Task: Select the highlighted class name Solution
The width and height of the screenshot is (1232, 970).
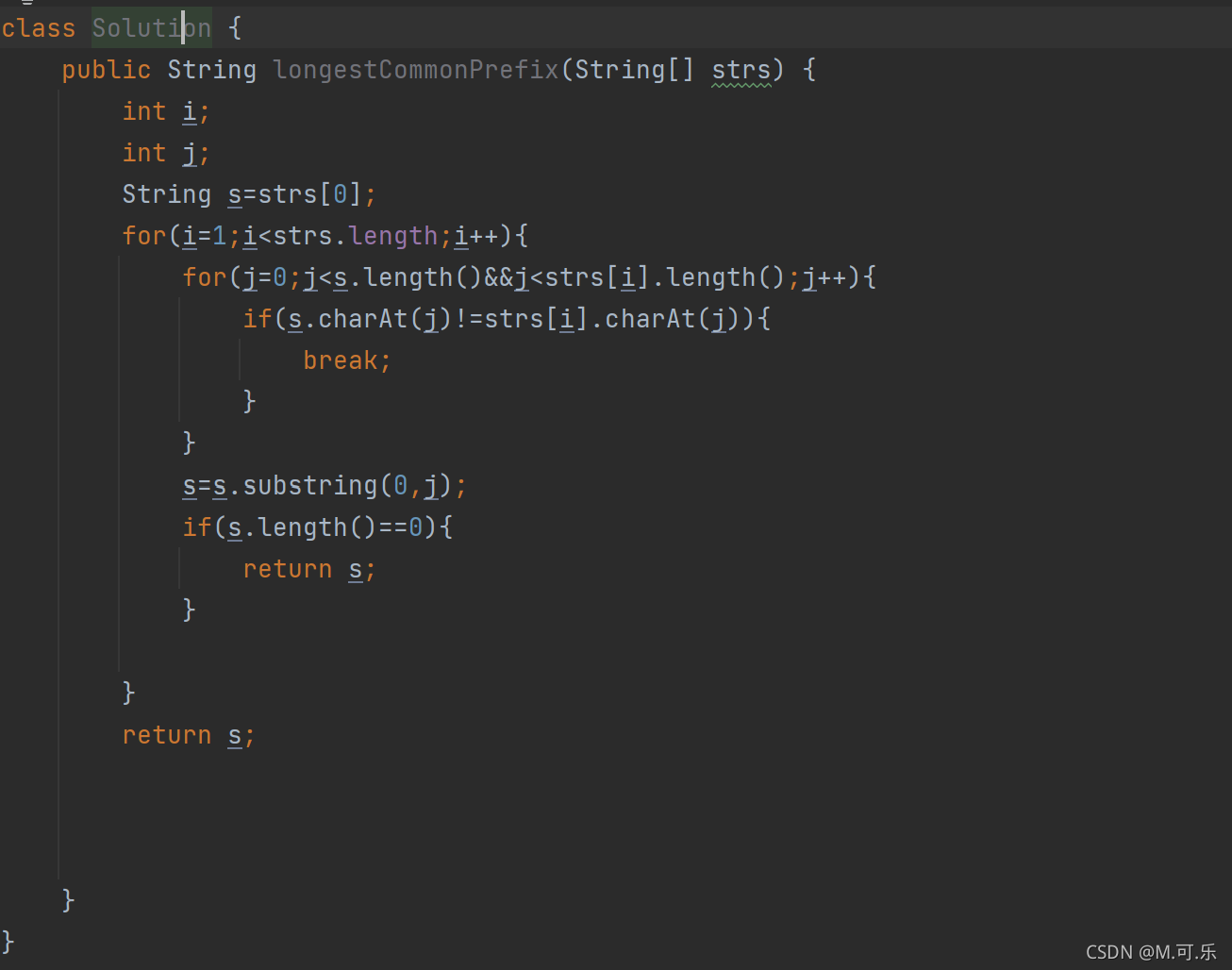Action: click(x=151, y=27)
